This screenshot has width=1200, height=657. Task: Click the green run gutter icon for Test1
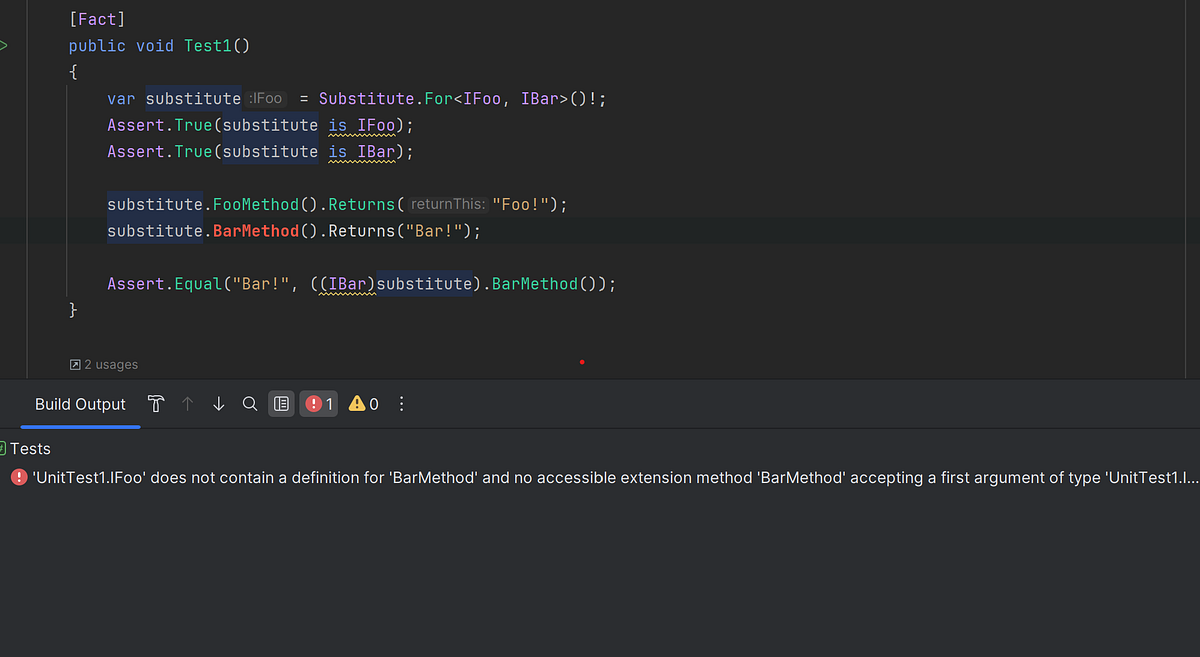4,46
